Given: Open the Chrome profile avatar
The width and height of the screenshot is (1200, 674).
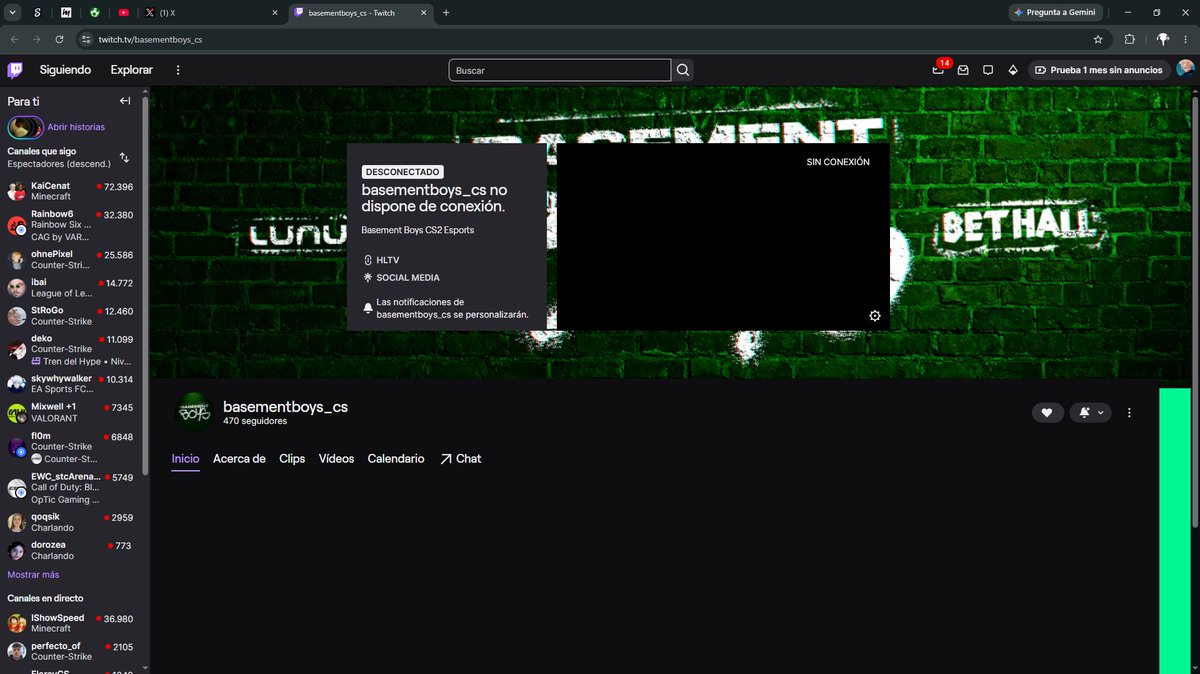Looking at the screenshot, I should point(1162,39).
